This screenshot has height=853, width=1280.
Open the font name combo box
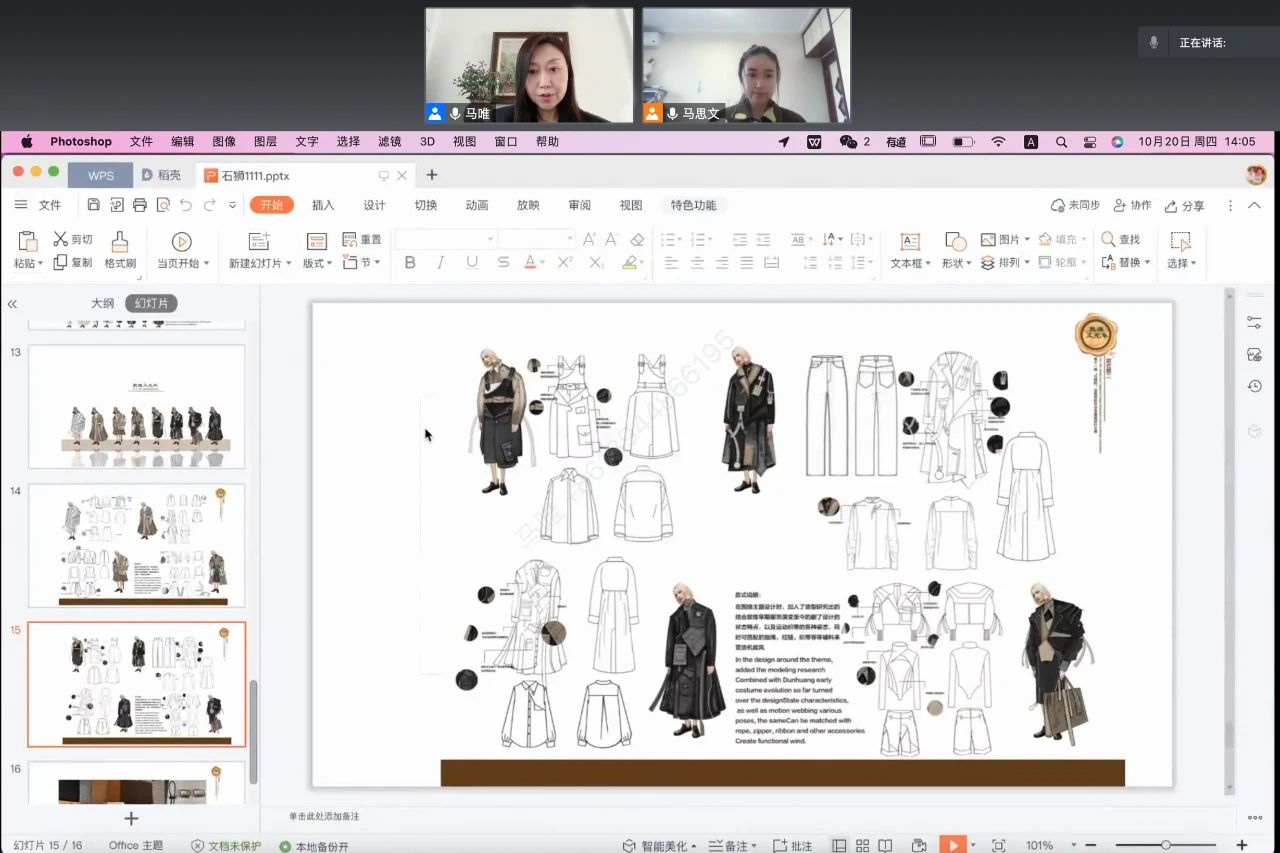click(445, 239)
